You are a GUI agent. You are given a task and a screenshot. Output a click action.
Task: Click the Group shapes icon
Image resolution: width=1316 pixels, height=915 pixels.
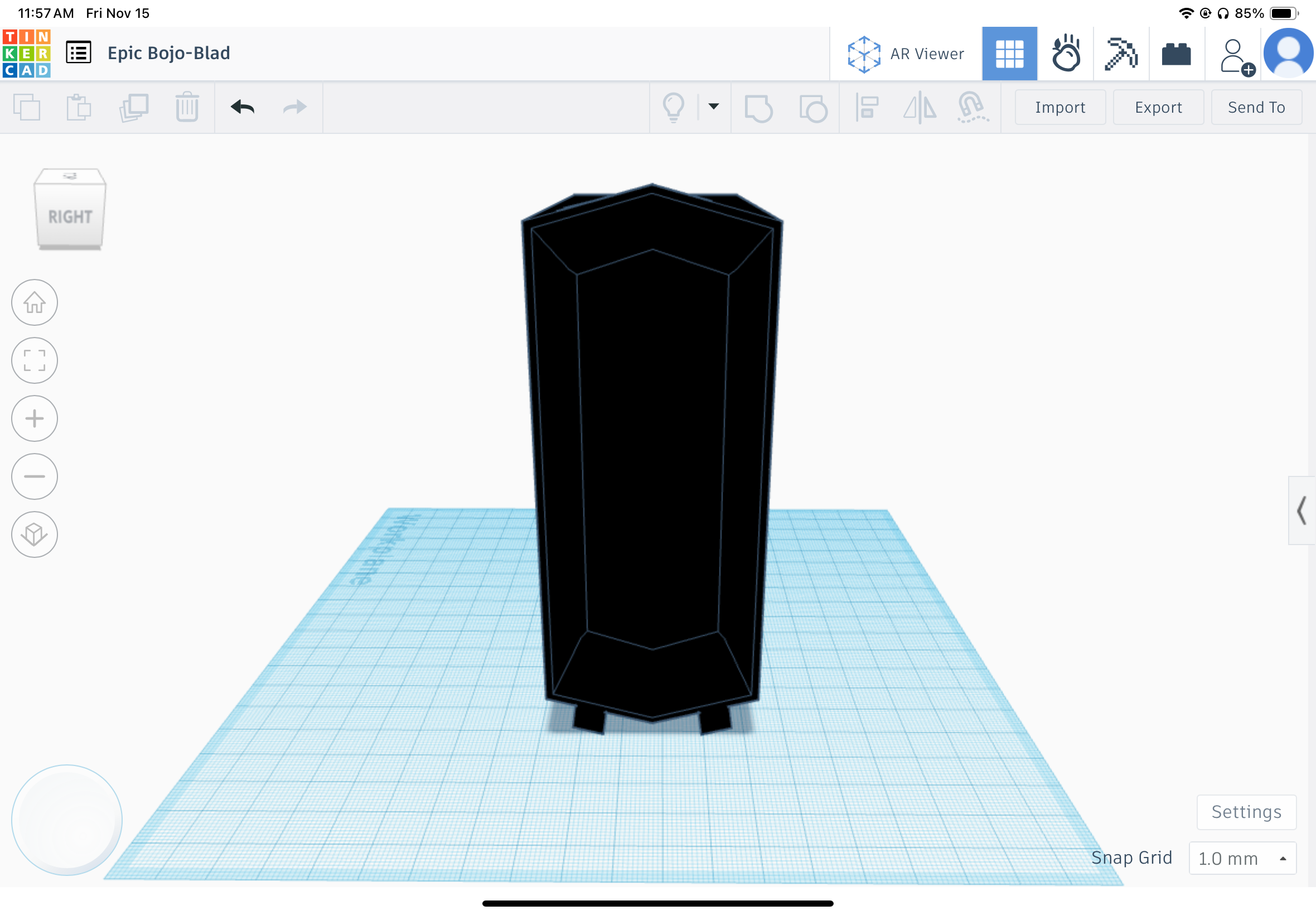click(x=758, y=108)
